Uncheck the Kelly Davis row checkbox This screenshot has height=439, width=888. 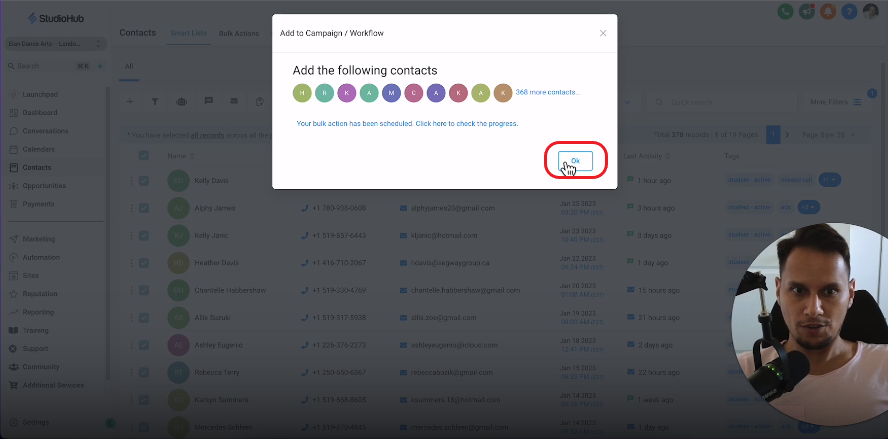[x=144, y=181]
